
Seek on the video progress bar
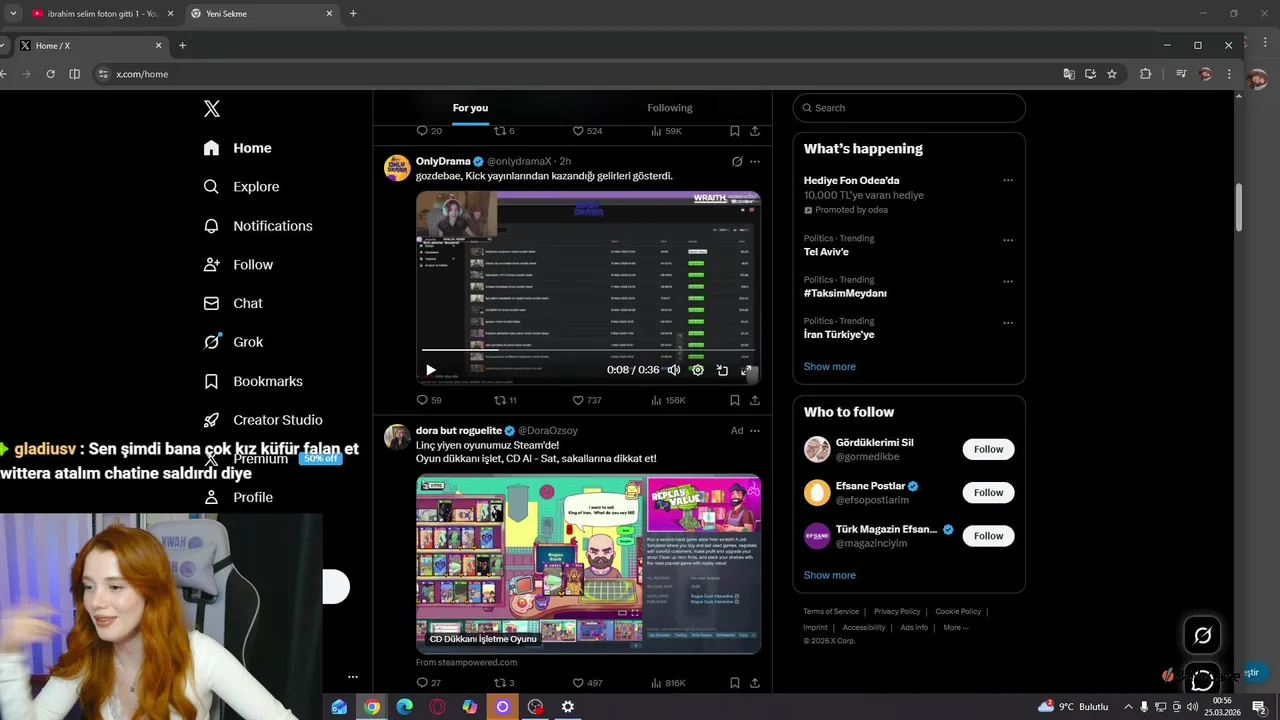588,350
